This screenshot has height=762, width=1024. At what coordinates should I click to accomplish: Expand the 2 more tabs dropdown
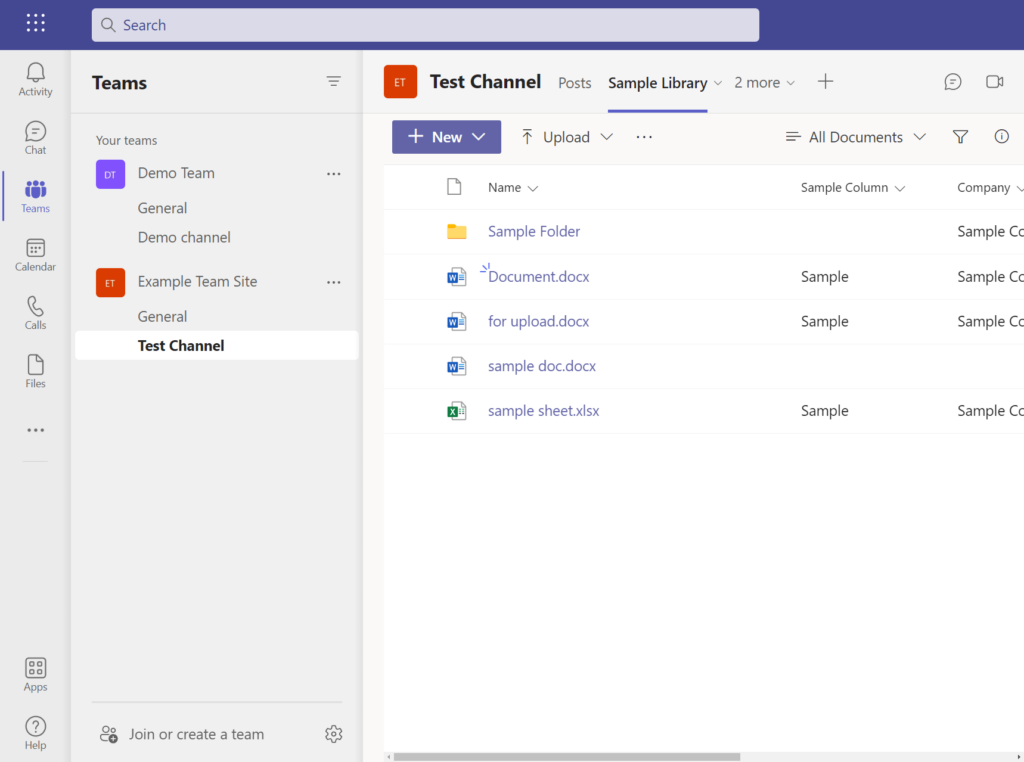click(x=764, y=83)
